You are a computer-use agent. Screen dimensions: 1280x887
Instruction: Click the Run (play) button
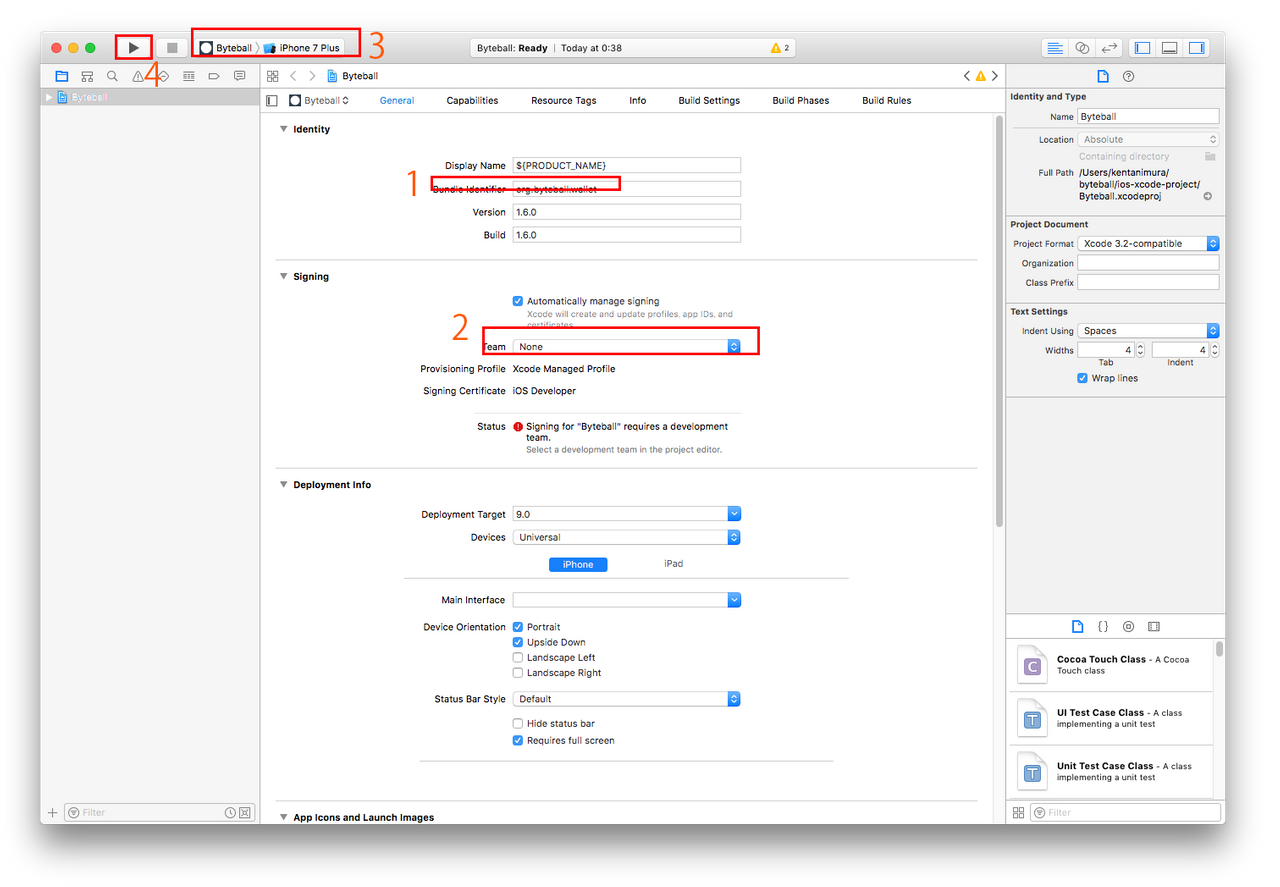[134, 48]
